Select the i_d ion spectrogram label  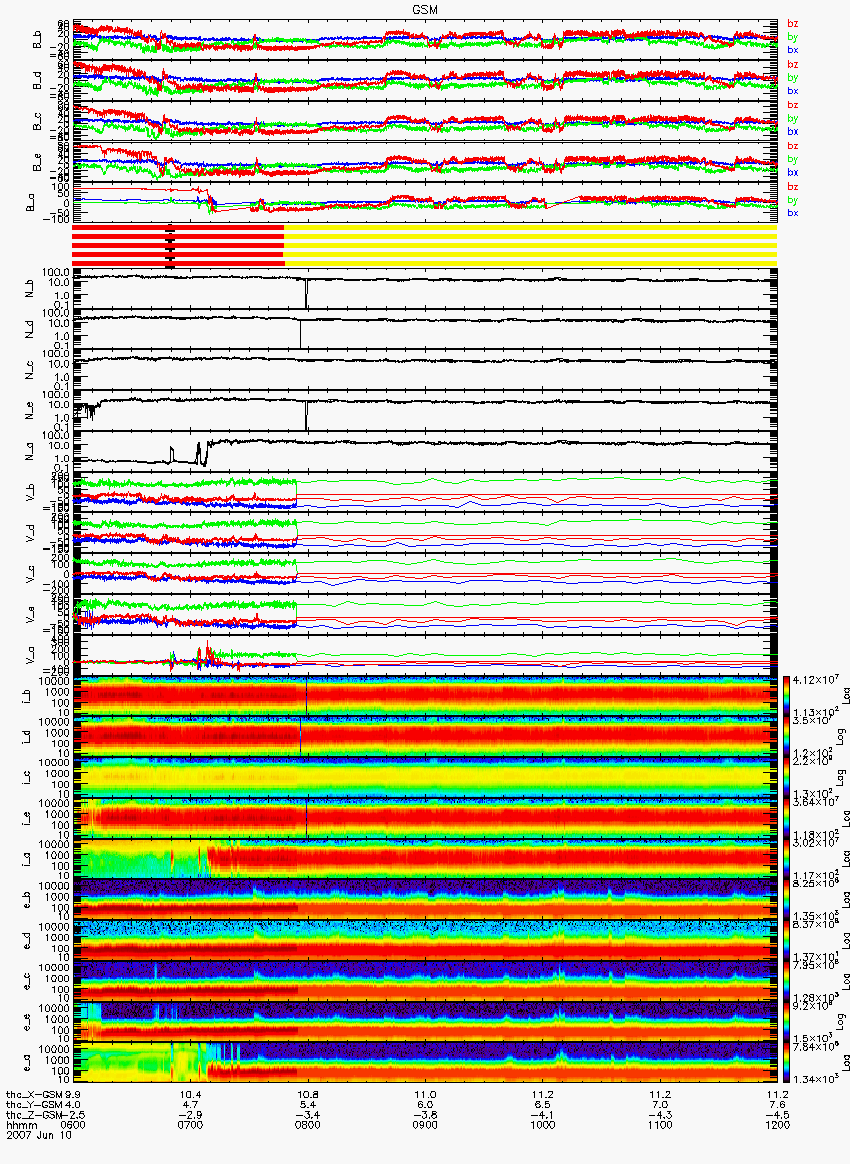click(x=27, y=738)
